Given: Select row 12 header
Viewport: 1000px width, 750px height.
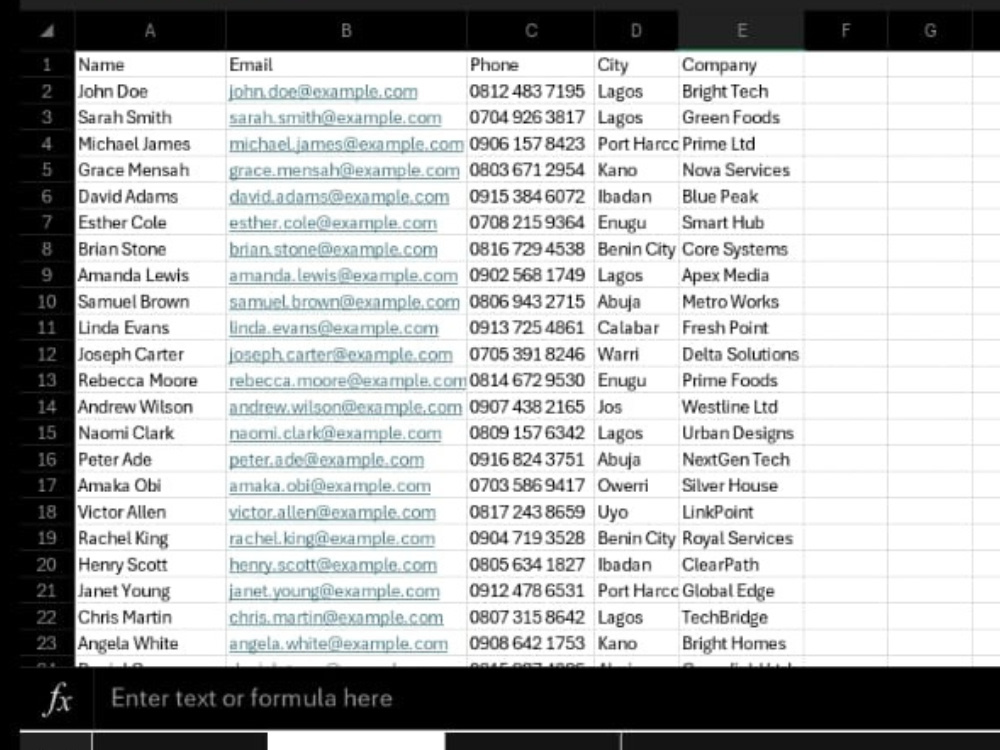Looking at the screenshot, I should click(47, 354).
